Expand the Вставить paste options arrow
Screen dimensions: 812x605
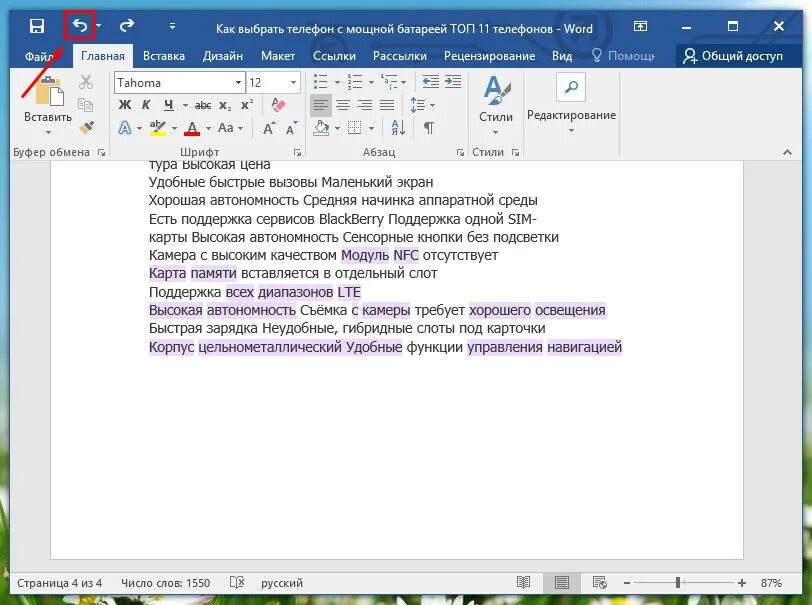(x=48, y=133)
